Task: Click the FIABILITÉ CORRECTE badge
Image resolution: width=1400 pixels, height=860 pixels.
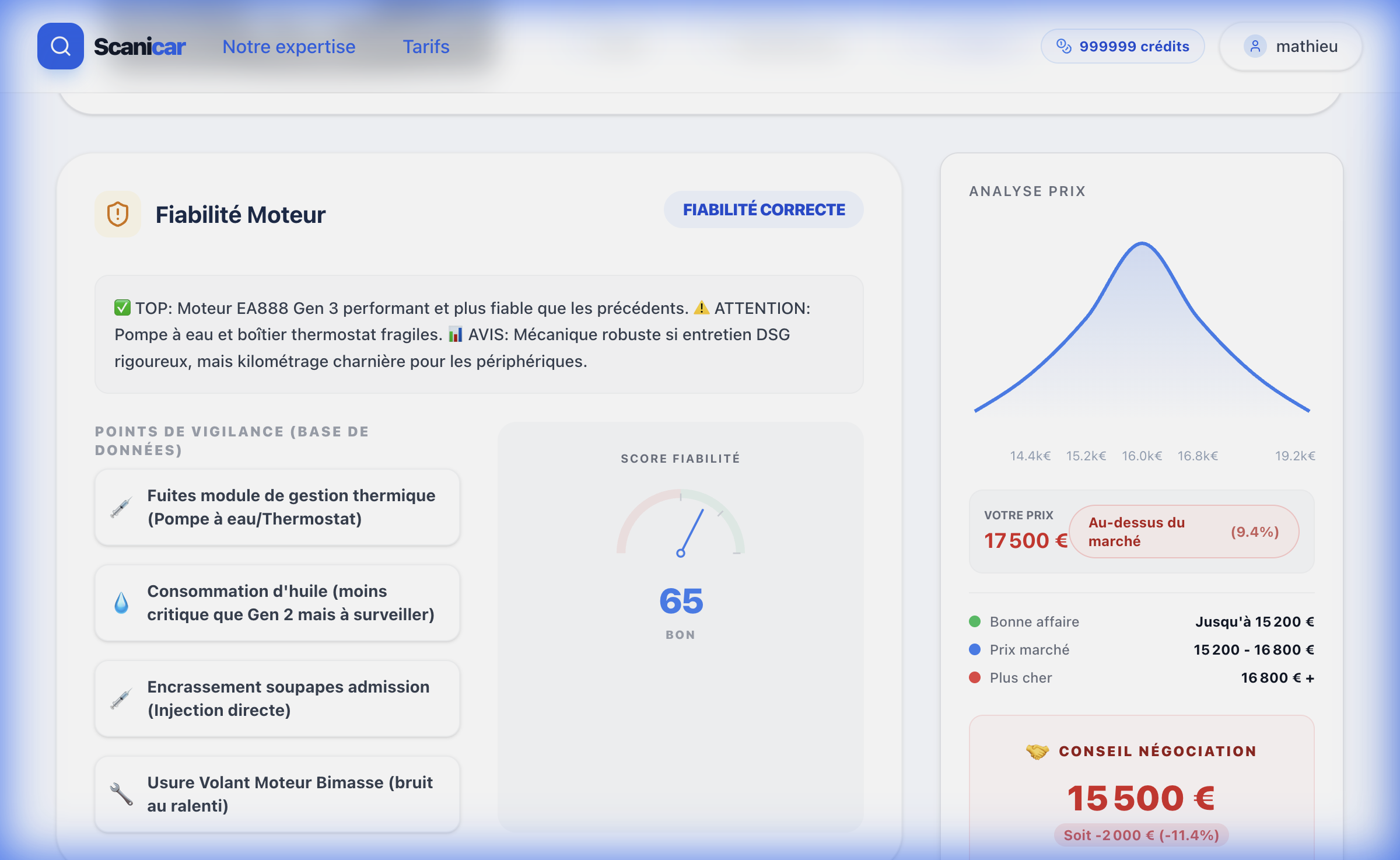Action: (764, 209)
